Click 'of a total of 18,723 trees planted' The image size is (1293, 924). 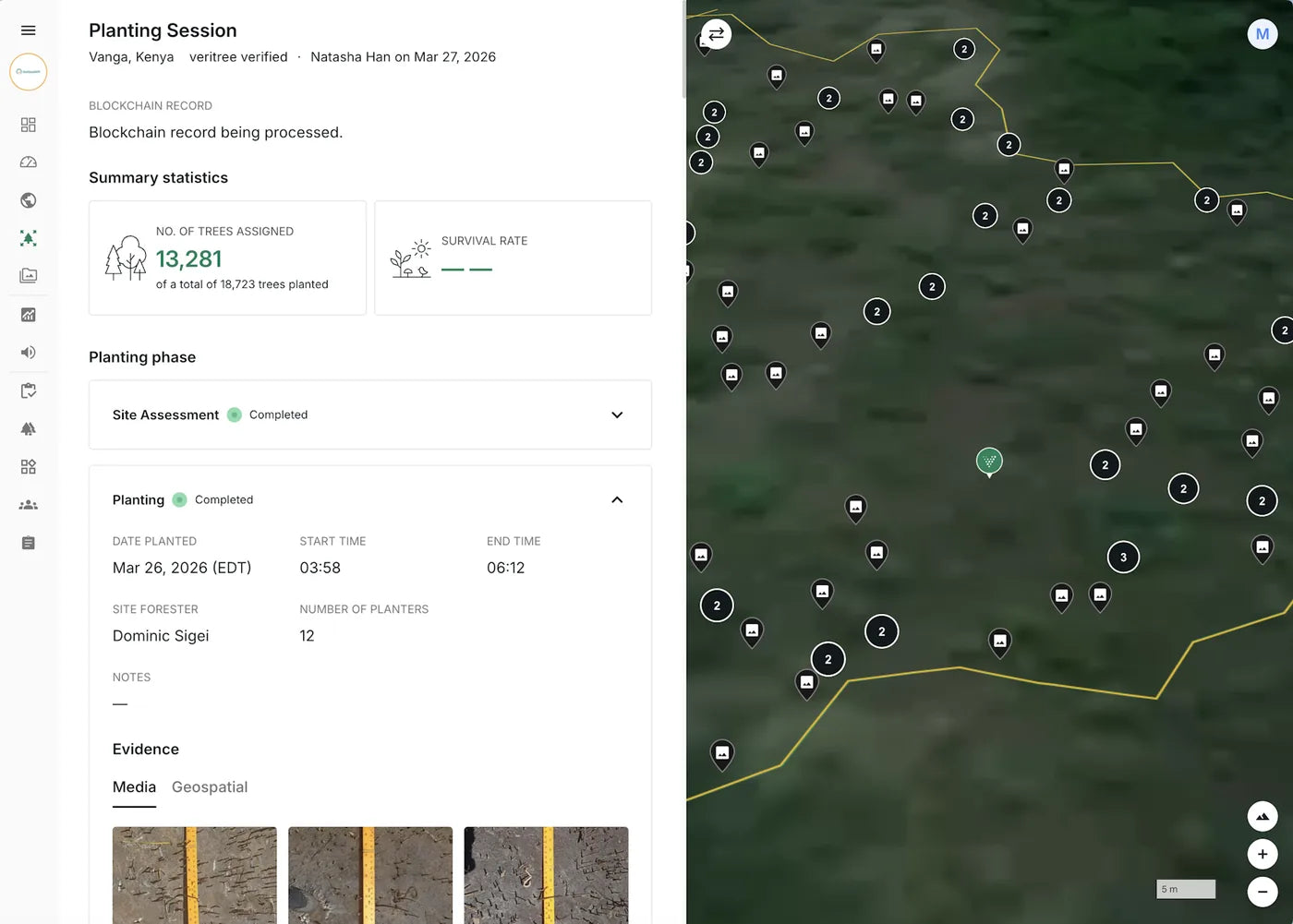click(x=242, y=284)
